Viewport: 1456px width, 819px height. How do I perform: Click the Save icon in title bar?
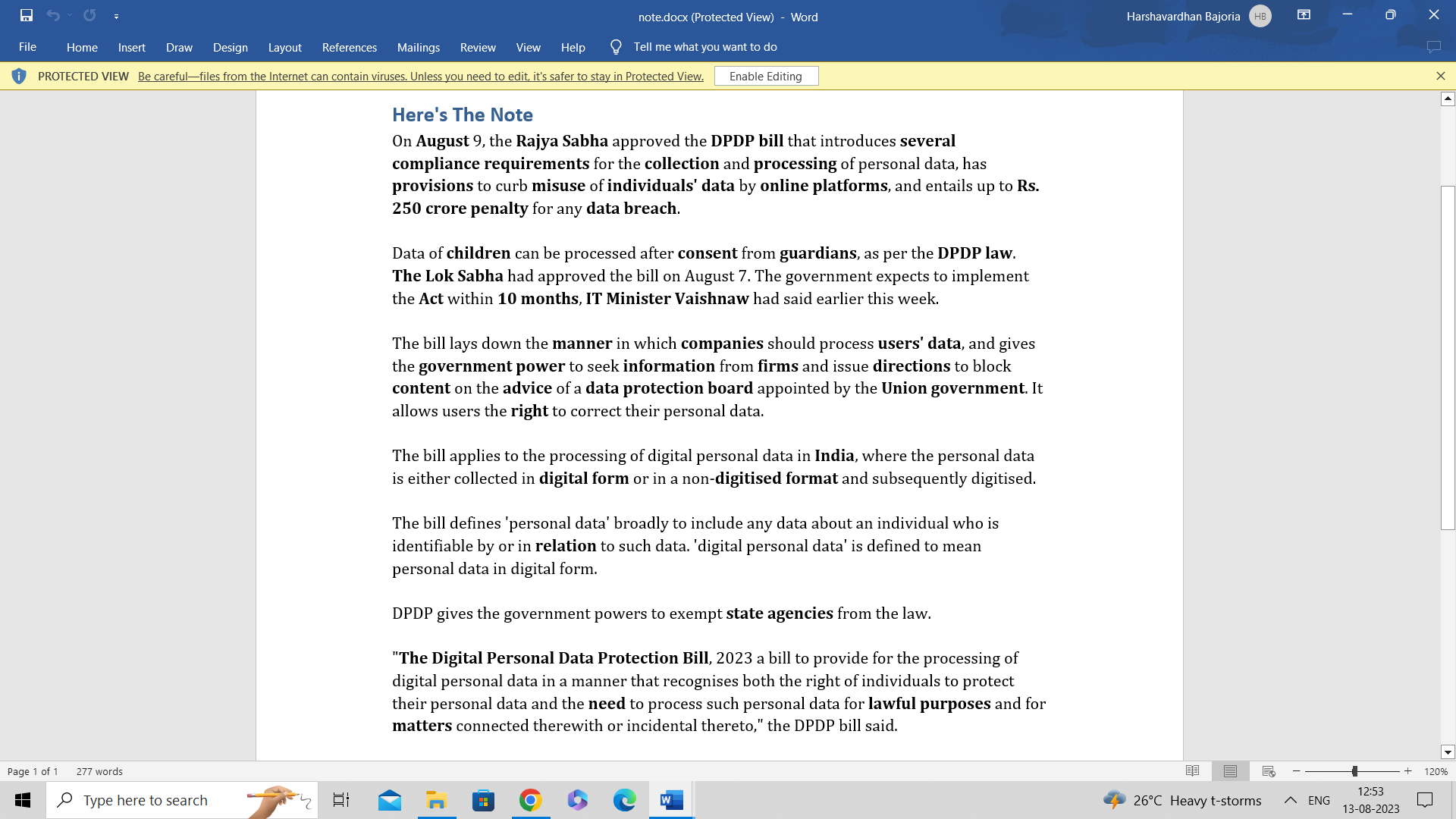27,15
